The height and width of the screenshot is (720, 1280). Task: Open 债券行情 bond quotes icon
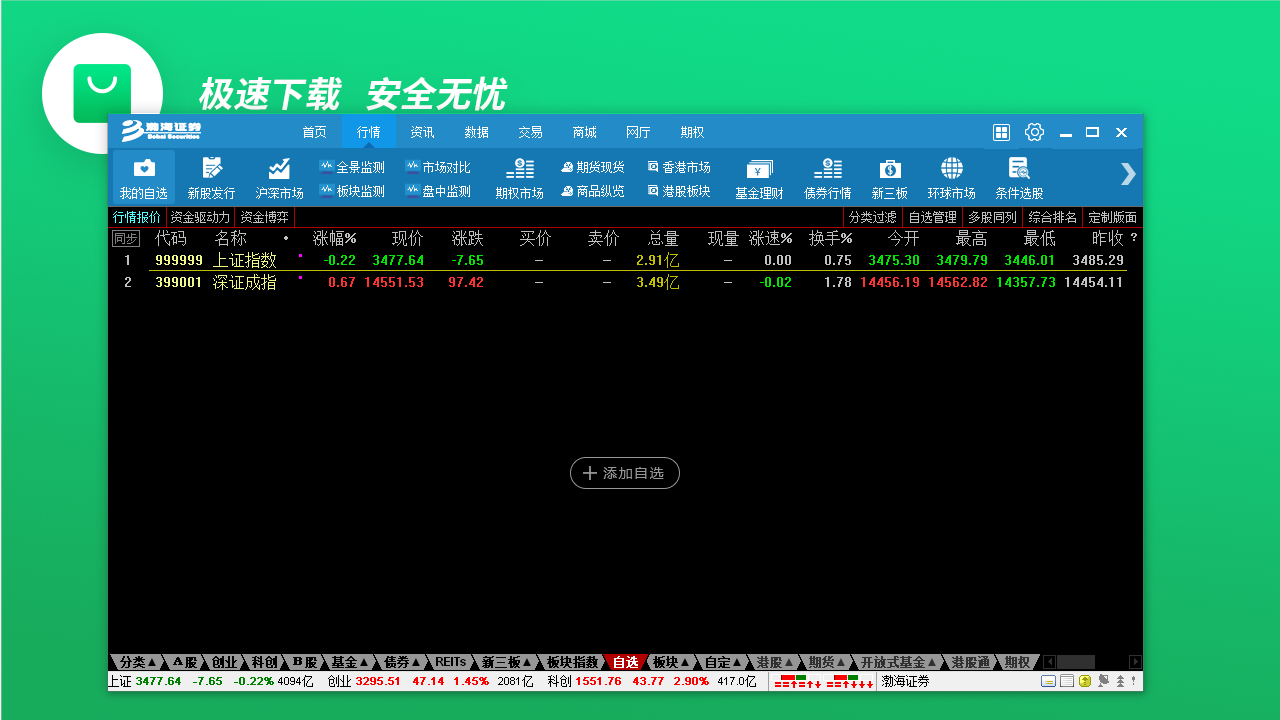coord(827,176)
